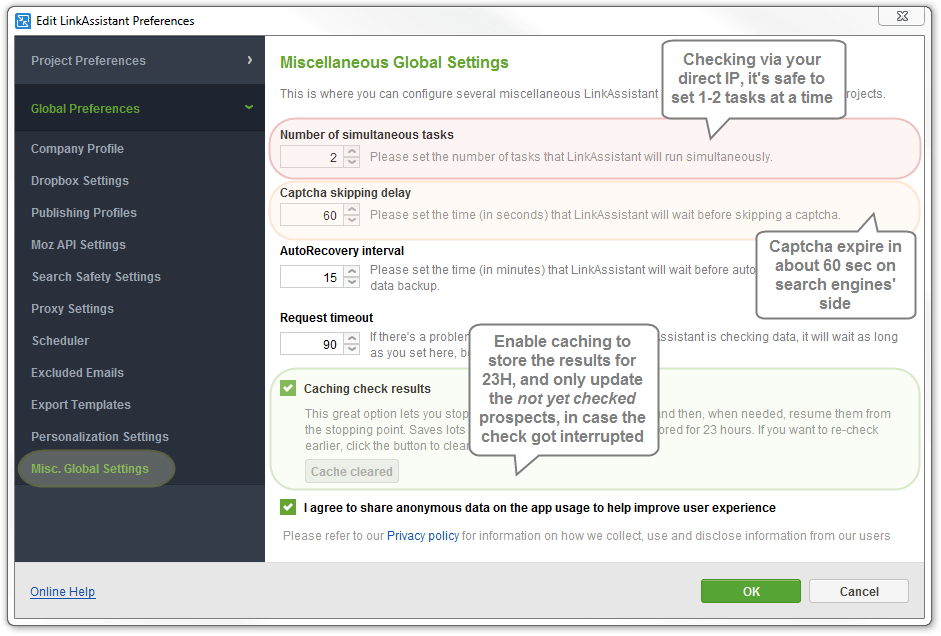Decrease Captcha skipping delay value
Screen dimensions: 941x636
pyautogui.click(x=352, y=220)
